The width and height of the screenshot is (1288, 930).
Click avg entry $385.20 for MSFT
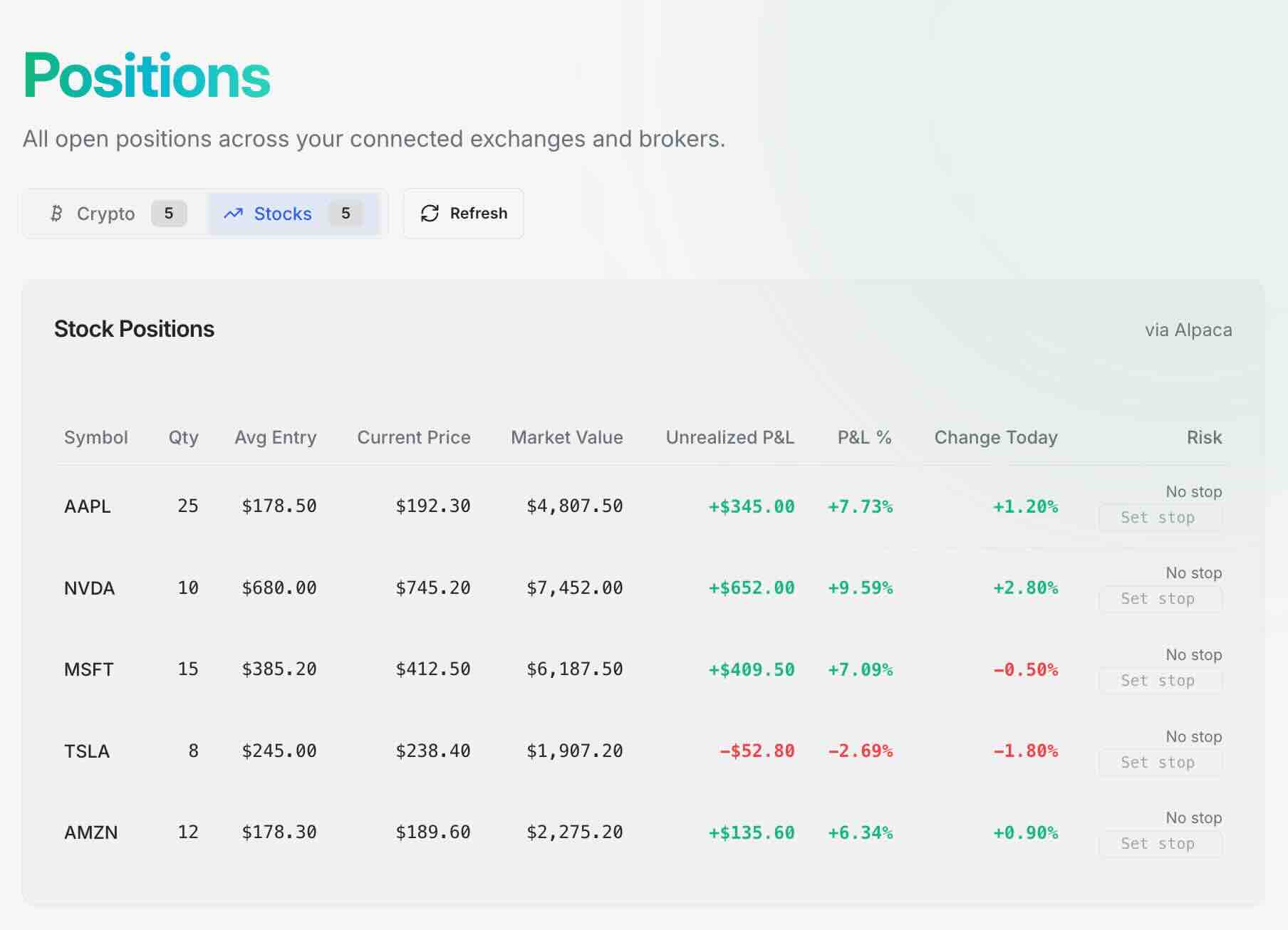point(279,669)
